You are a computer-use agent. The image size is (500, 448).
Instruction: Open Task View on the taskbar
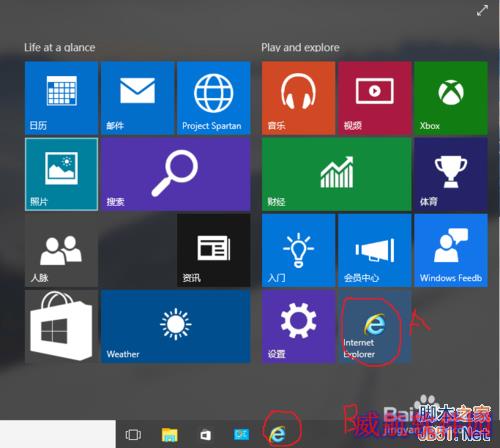coord(133,435)
